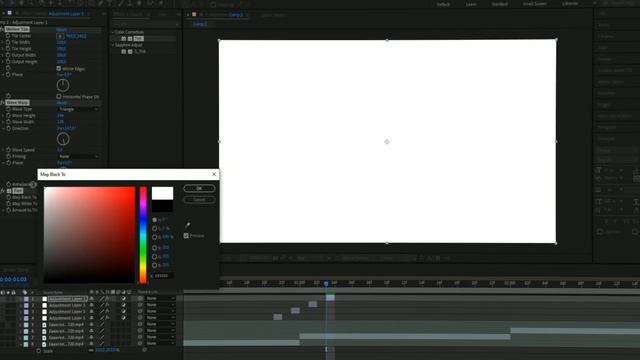The width and height of the screenshot is (640, 360).
Task: Click the Tile Center crosshair point picker
Action: (60, 36)
